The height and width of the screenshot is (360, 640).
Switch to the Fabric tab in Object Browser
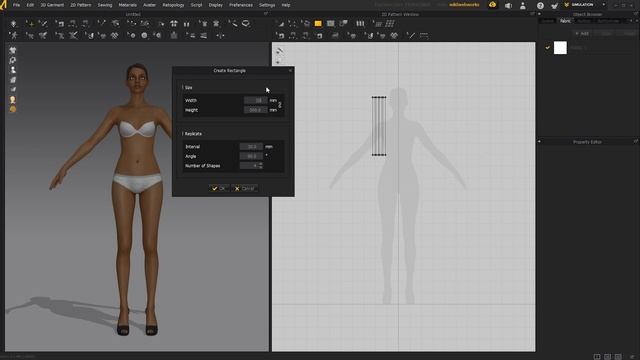[565, 21]
